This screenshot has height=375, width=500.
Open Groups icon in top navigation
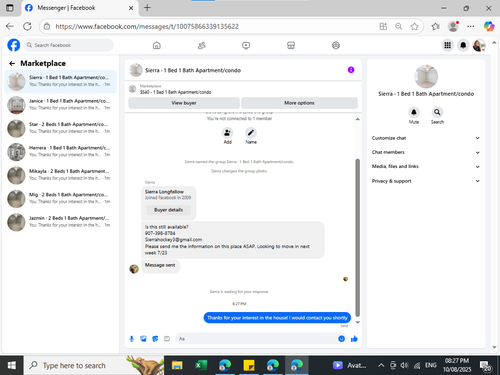(336, 45)
